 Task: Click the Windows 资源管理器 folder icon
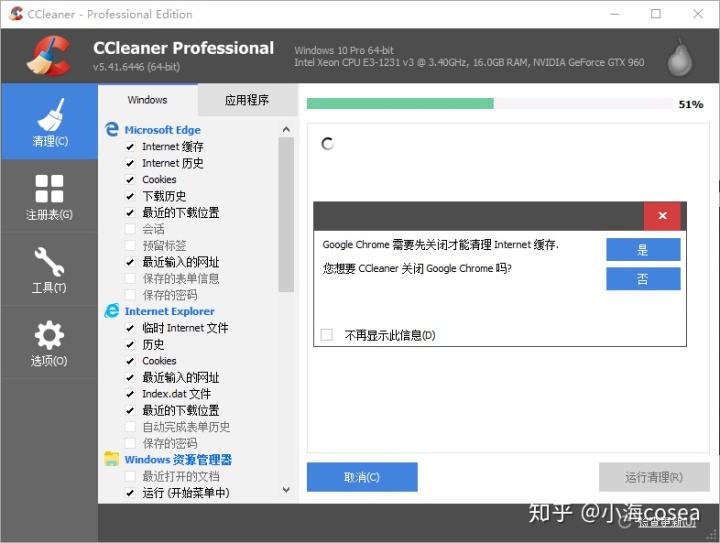(x=112, y=459)
